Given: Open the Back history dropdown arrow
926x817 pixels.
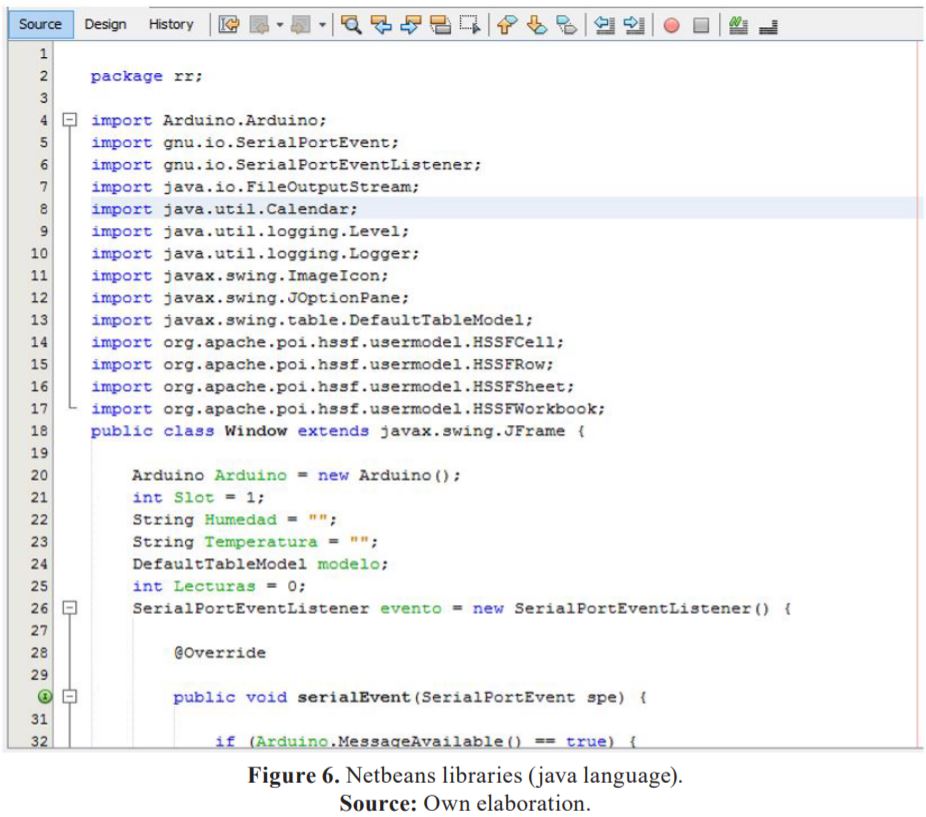Looking at the screenshot, I should pyautogui.click(x=280, y=25).
